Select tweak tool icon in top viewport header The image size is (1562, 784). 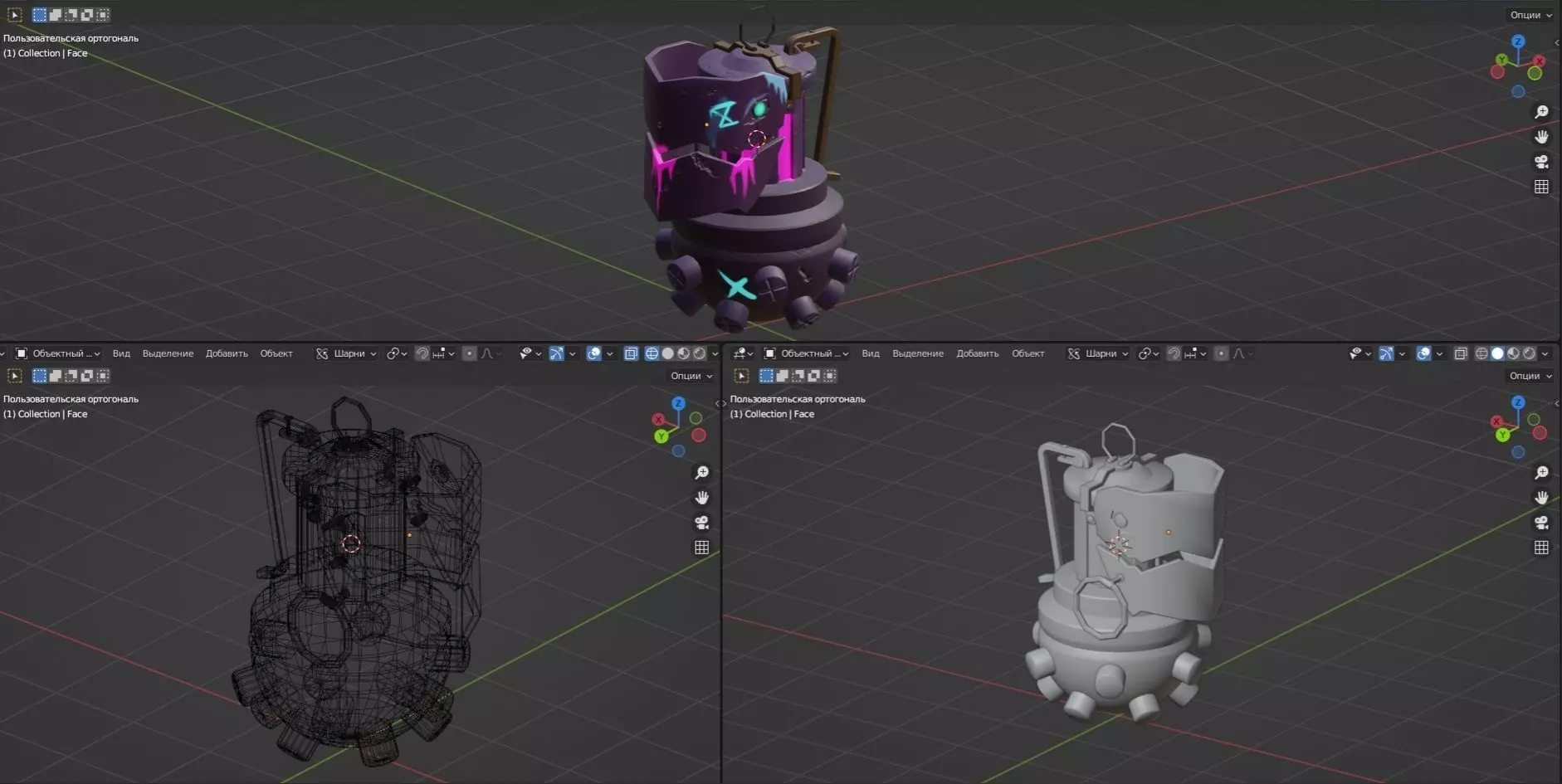click(15, 15)
